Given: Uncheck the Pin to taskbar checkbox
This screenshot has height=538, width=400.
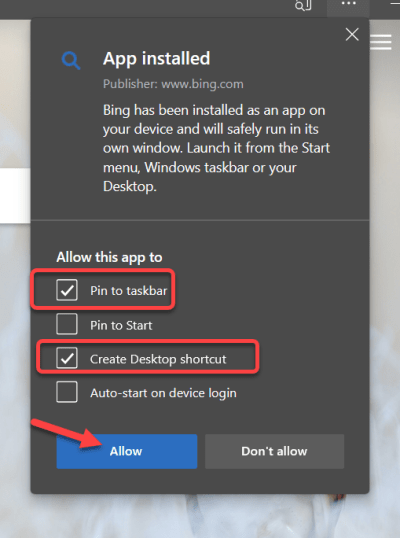Looking at the screenshot, I should [x=67, y=290].
